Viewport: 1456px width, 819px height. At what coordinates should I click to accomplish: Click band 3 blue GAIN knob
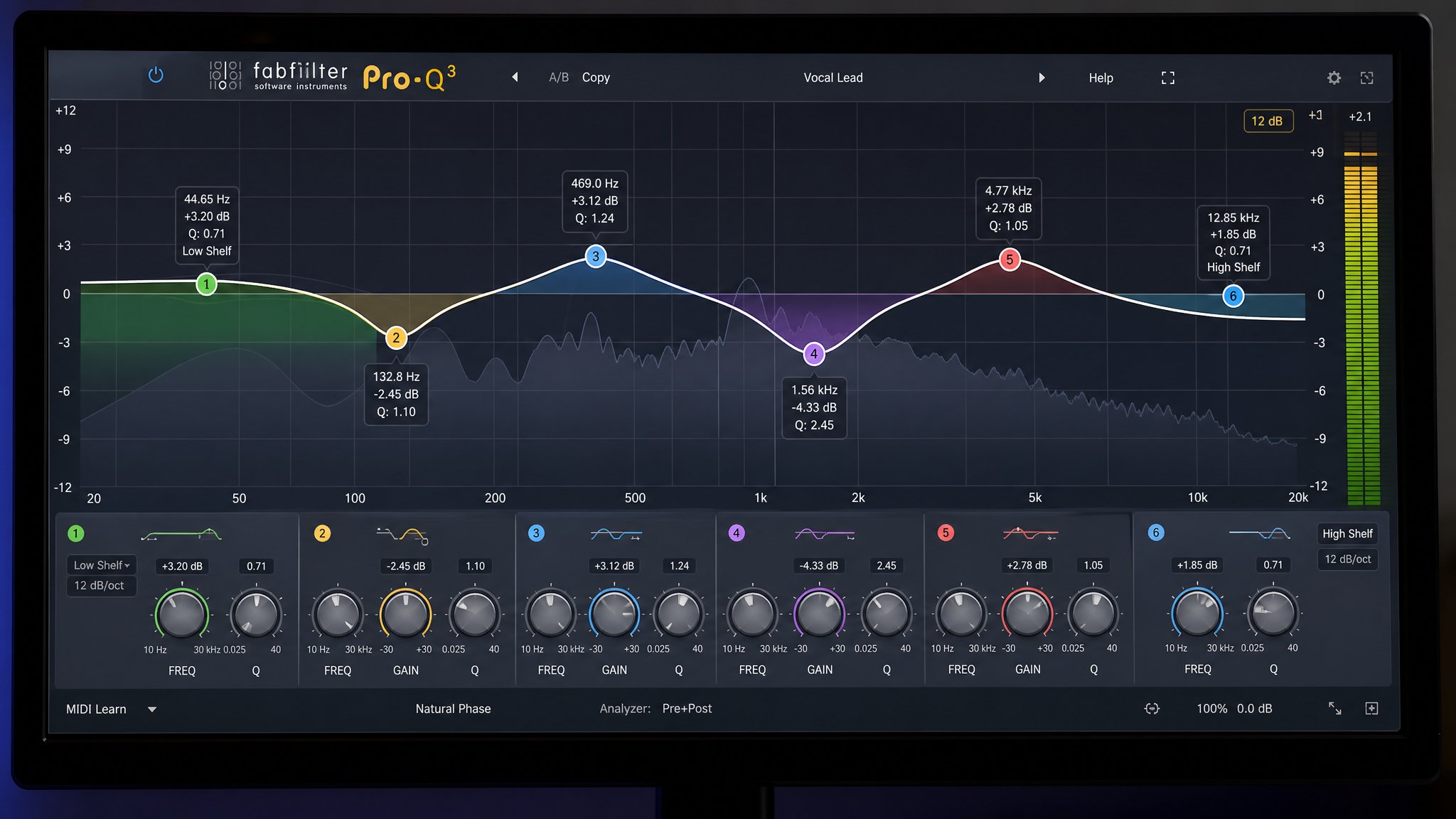pyautogui.click(x=614, y=614)
